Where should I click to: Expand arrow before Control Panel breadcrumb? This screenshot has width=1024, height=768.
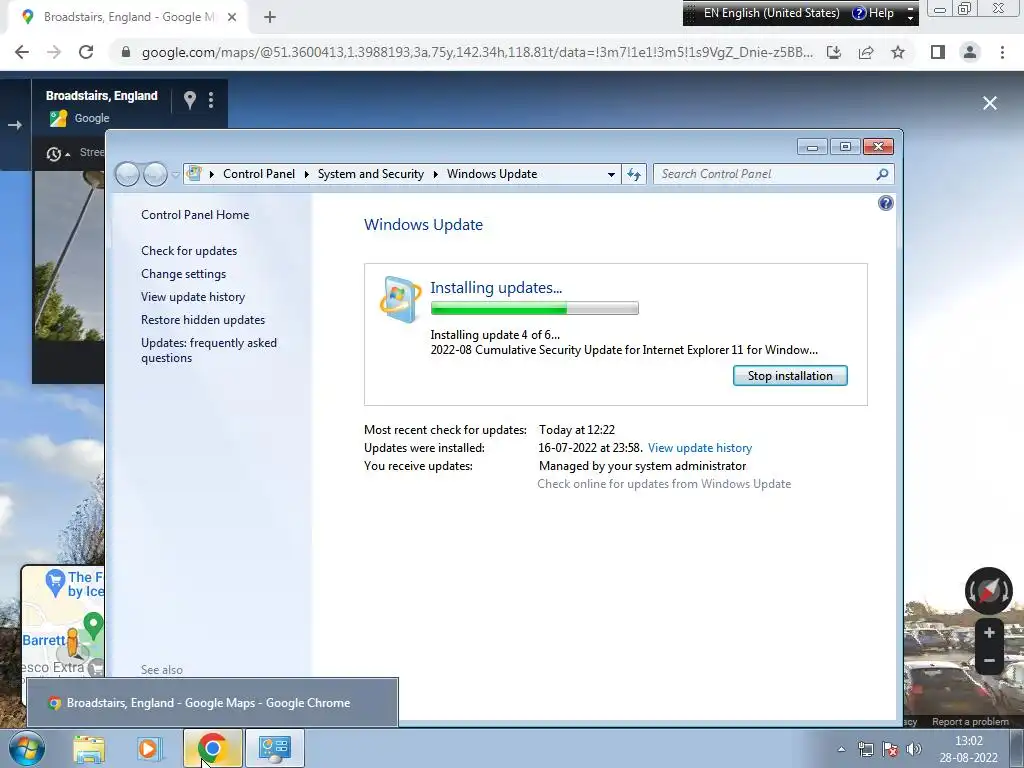coord(212,174)
